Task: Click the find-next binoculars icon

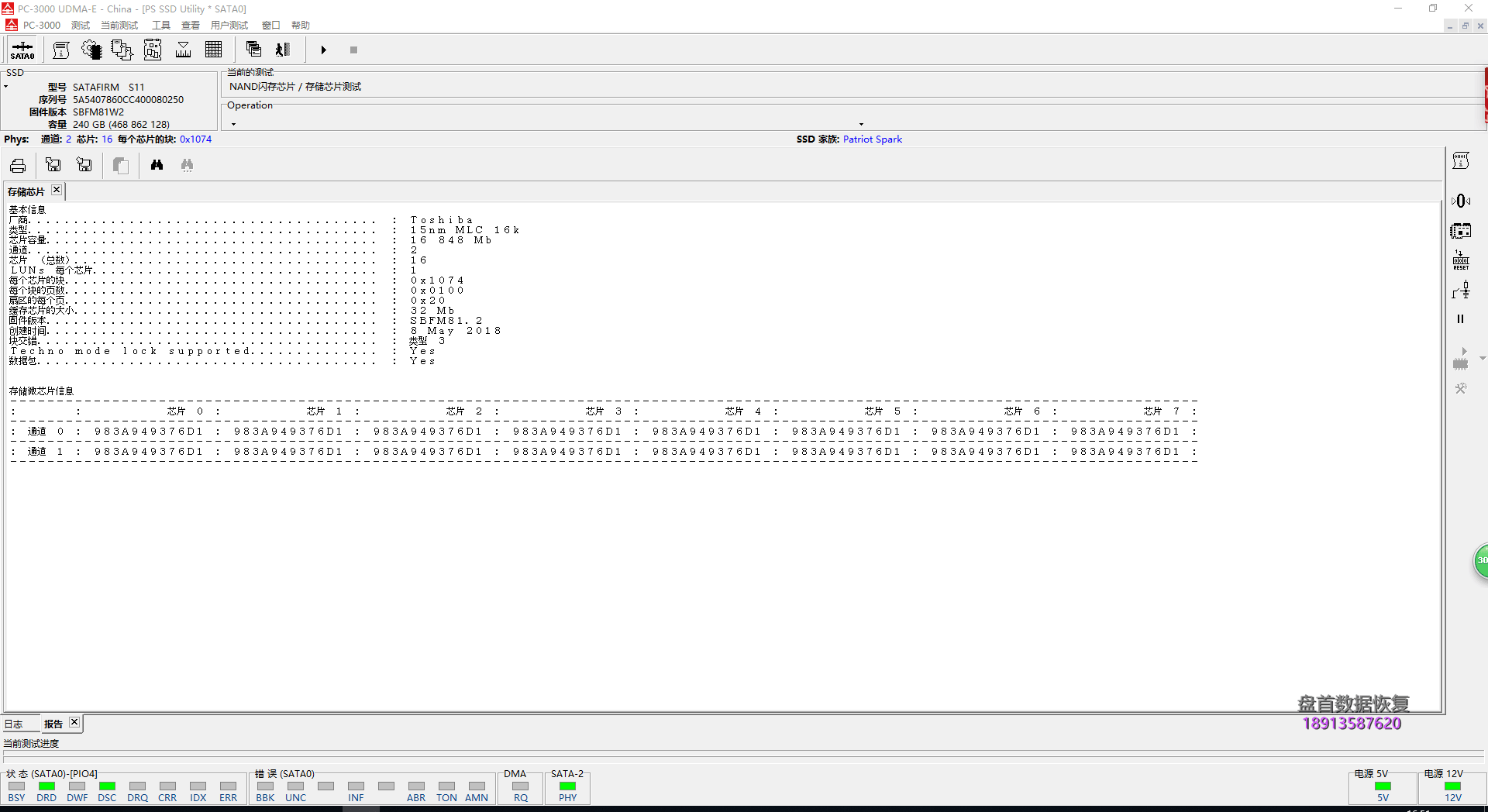Action: coord(187,165)
